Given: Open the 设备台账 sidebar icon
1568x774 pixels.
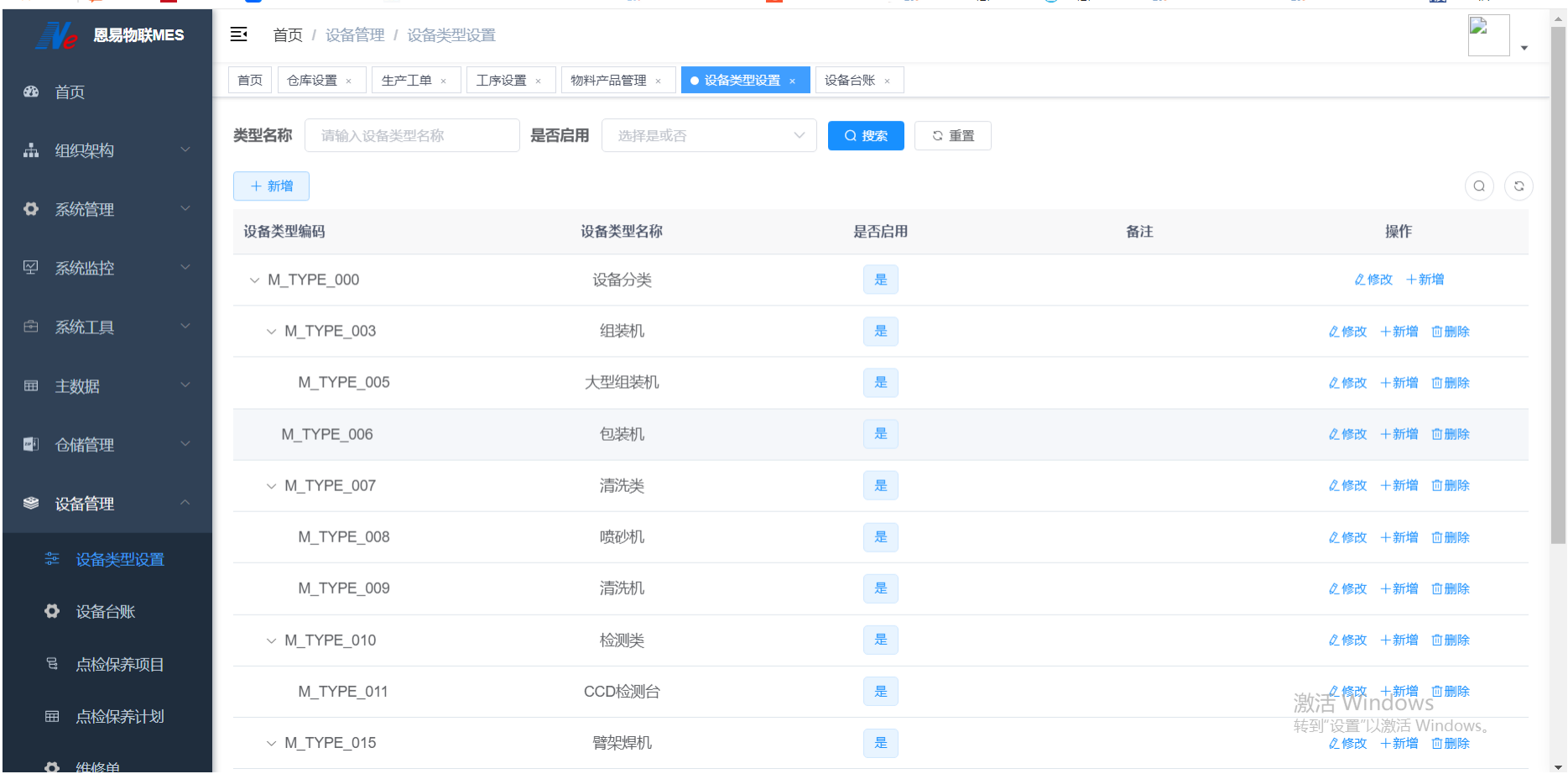Looking at the screenshot, I should coord(52,611).
